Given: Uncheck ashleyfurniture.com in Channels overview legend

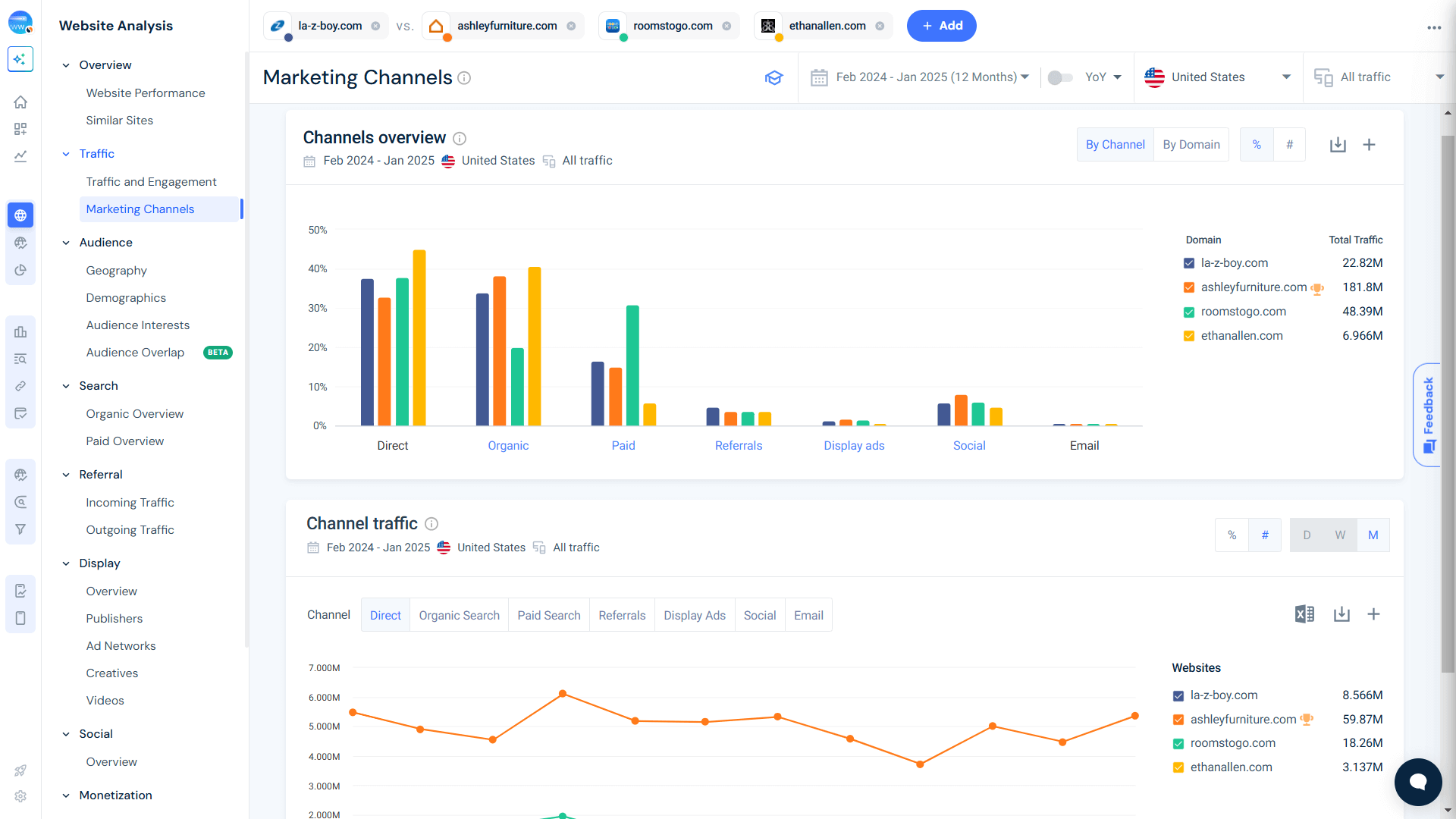Looking at the screenshot, I should [1189, 287].
